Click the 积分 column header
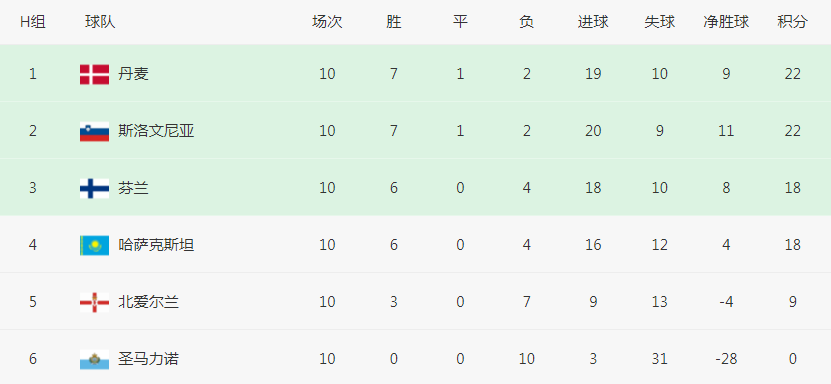 [x=792, y=22]
